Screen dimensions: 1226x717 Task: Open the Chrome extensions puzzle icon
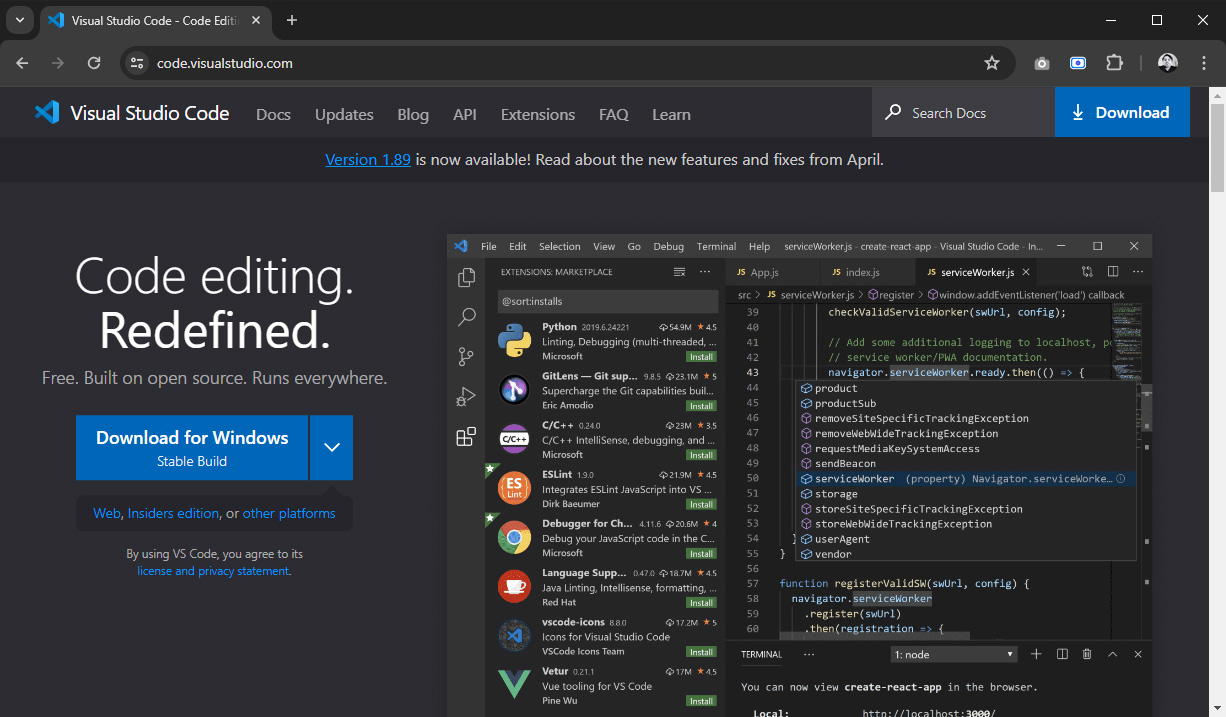point(1114,63)
